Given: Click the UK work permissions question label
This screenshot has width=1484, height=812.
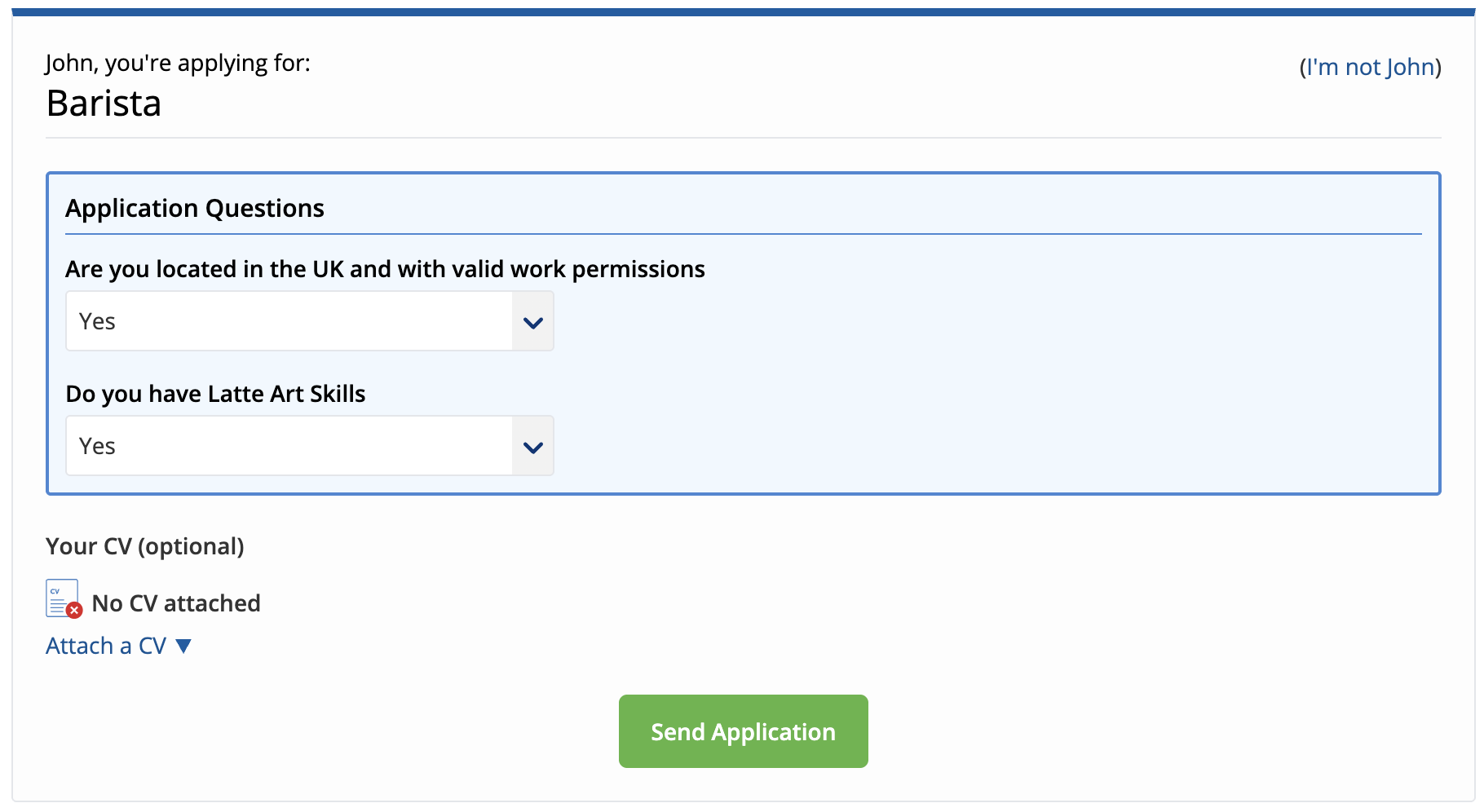Looking at the screenshot, I should click(385, 269).
